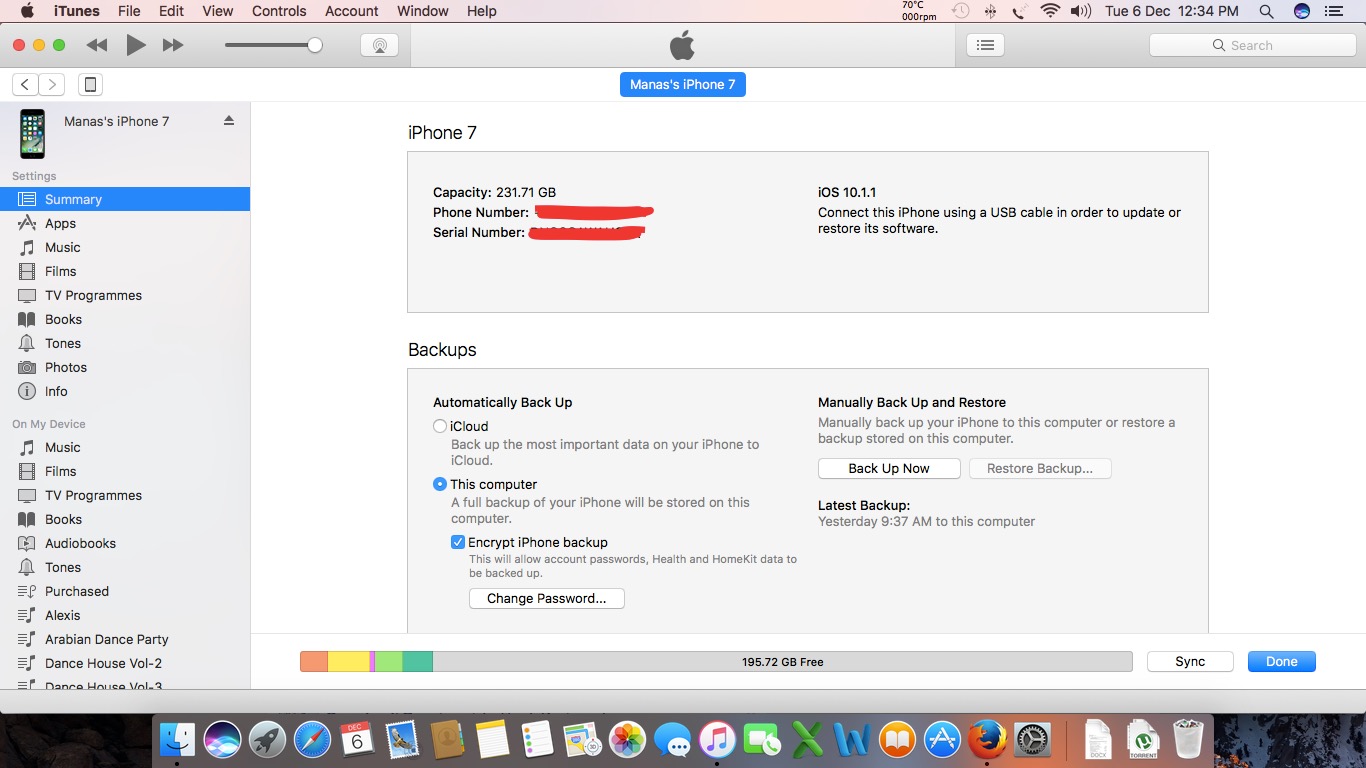Eject Manas's iPhone 7
The height and width of the screenshot is (768, 1366).
click(228, 121)
